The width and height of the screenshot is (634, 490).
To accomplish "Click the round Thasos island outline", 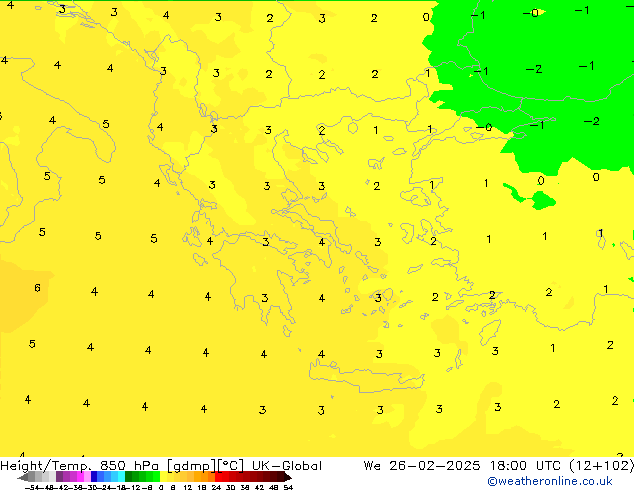I will [x=353, y=128].
